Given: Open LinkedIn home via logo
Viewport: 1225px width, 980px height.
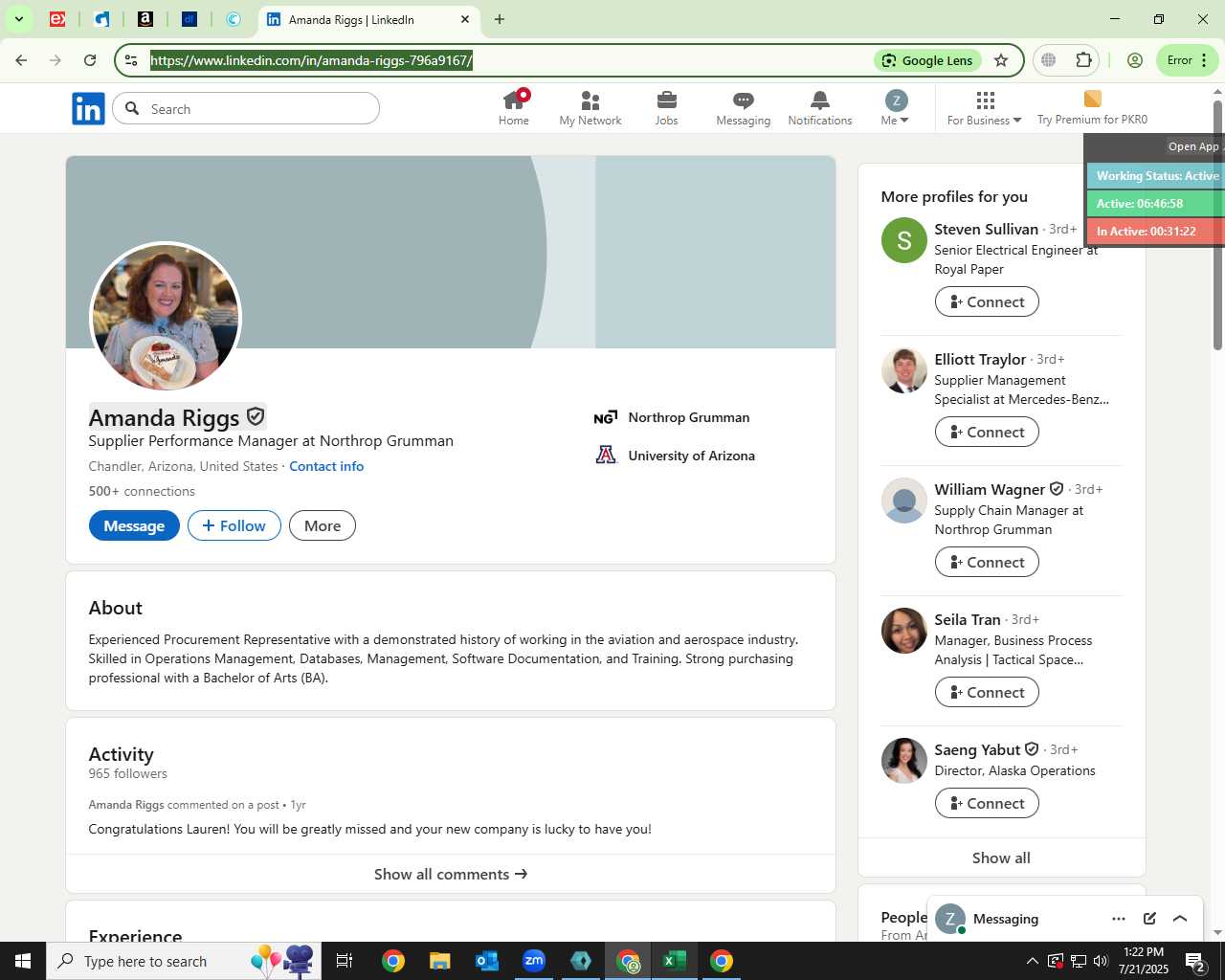Looking at the screenshot, I should click(88, 109).
